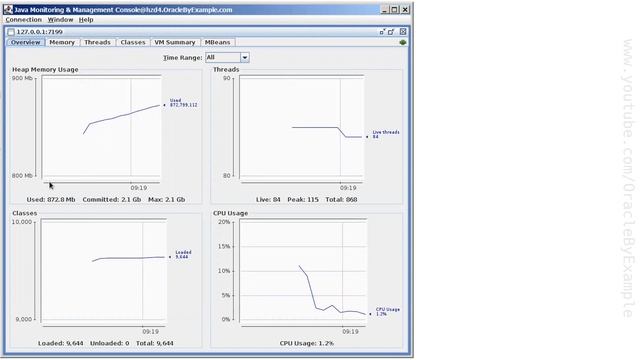
Task: Click the 'Used: 872.8 Mb' heap value
Action: (x=51, y=200)
